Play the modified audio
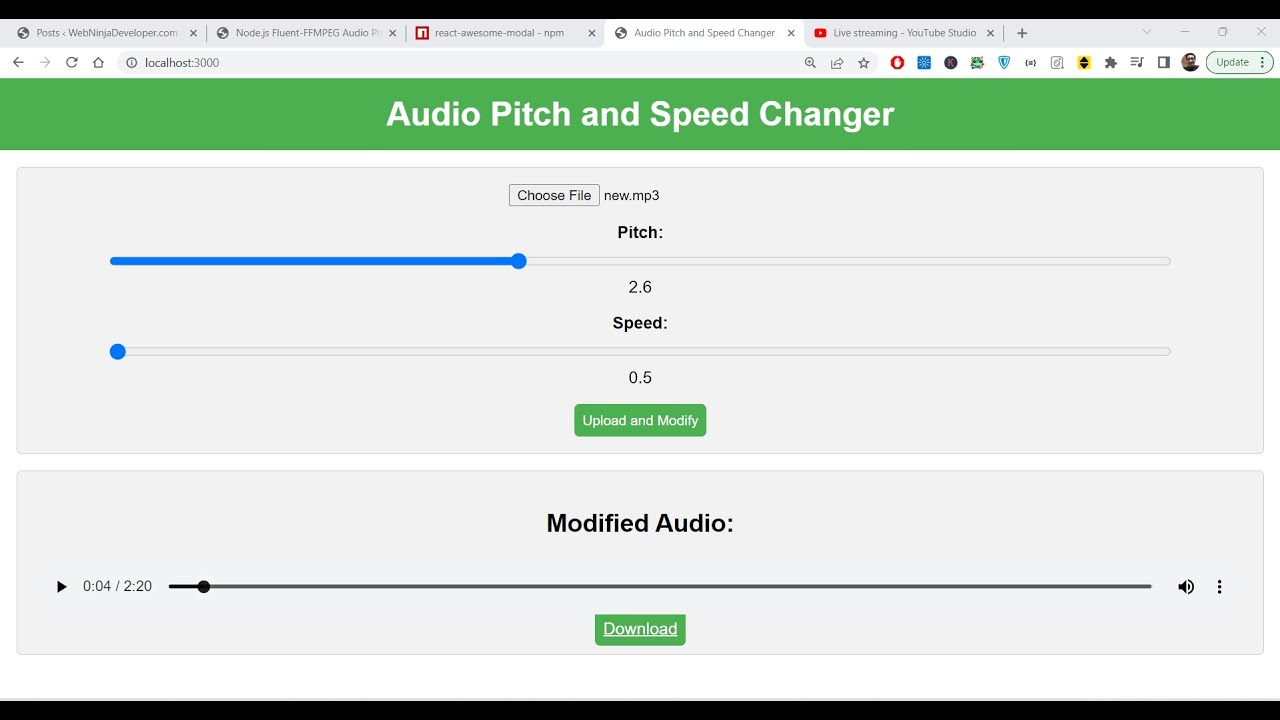 click(61, 587)
